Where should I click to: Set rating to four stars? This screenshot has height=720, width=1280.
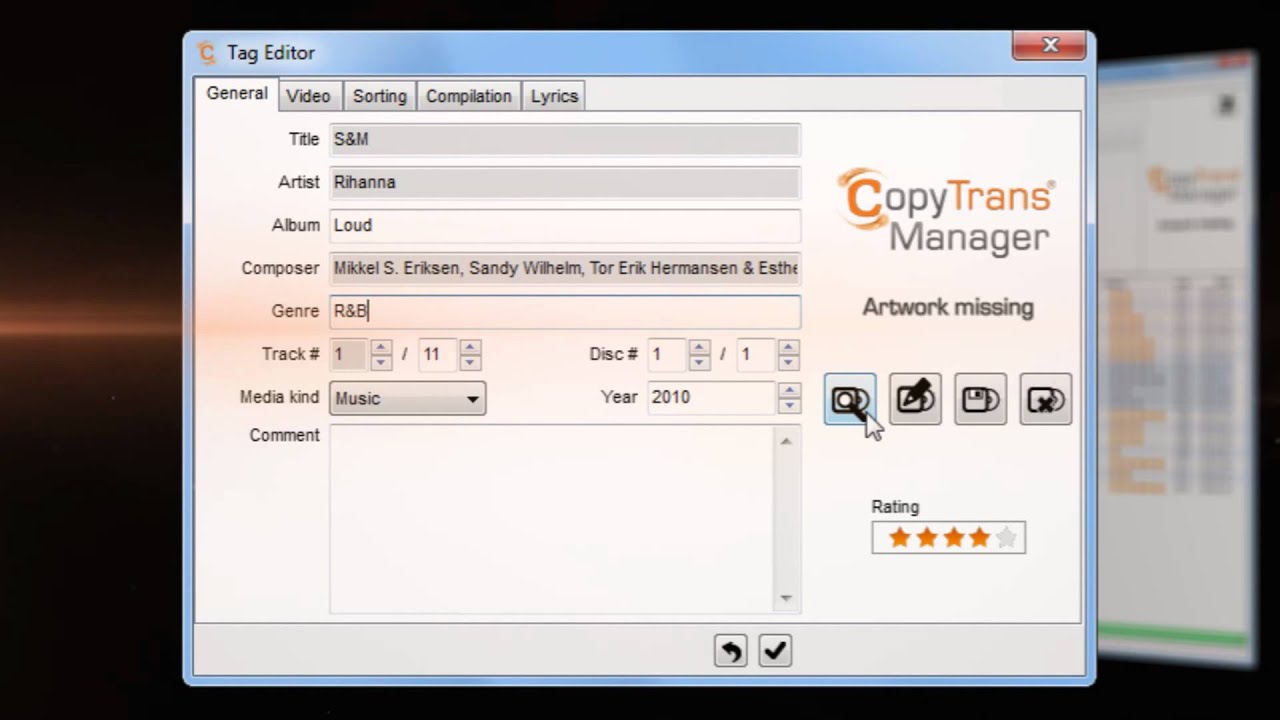[979, 538]
